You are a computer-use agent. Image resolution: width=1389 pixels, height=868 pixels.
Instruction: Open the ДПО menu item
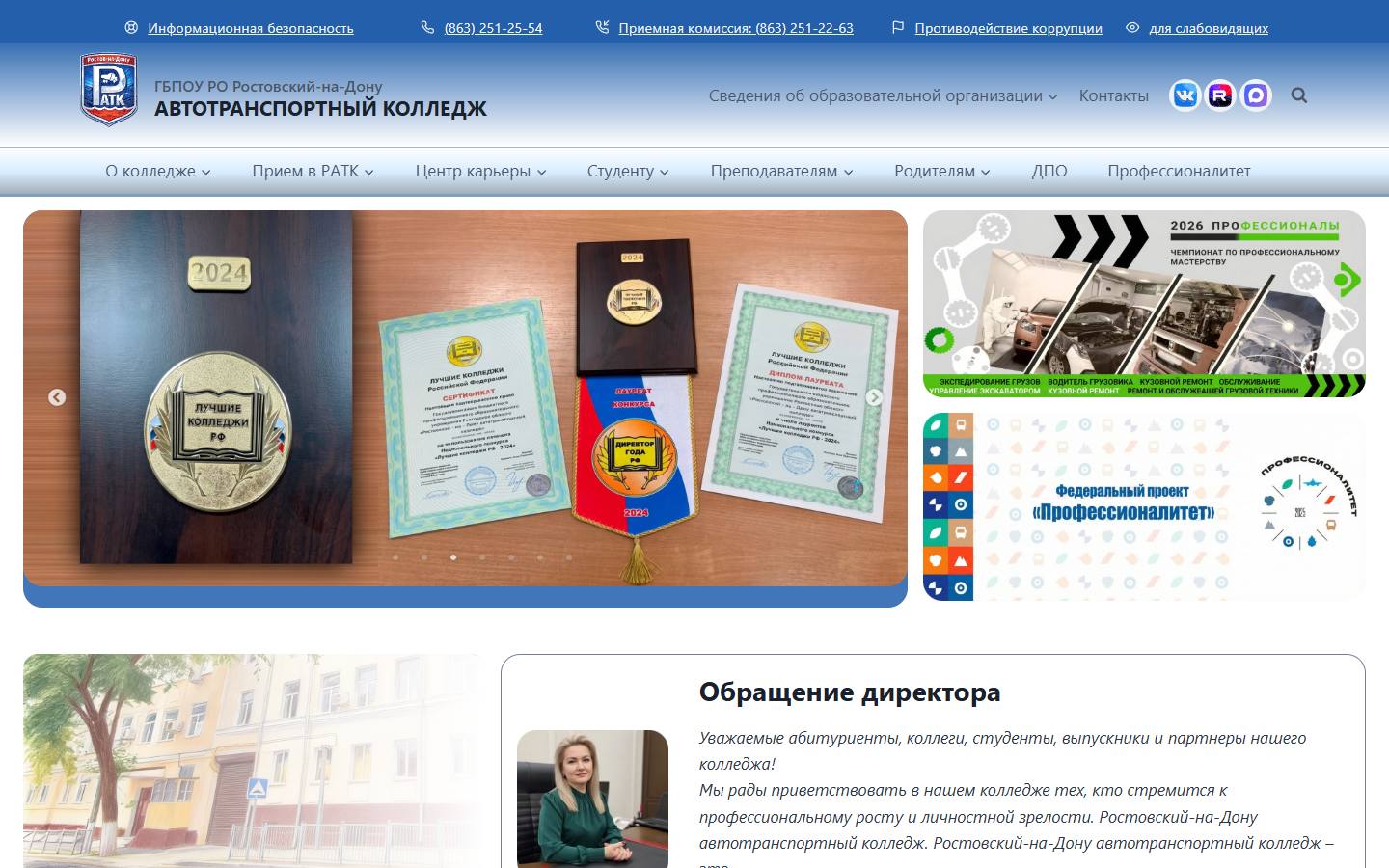pos(1049,171)
